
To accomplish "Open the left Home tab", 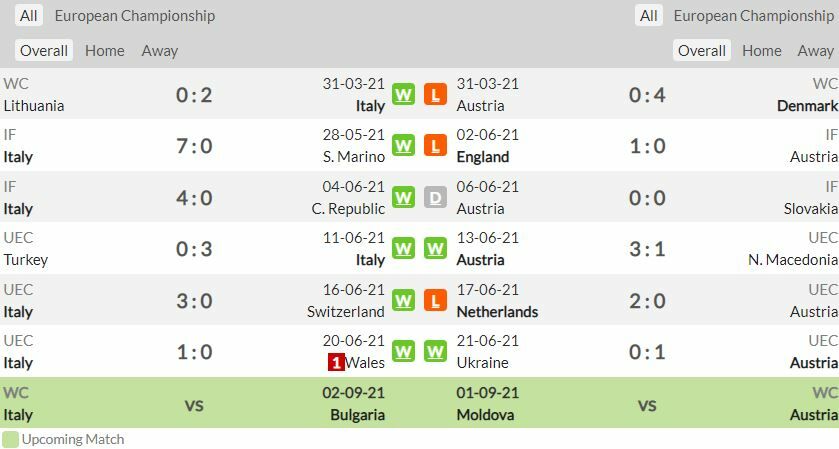I will 105,51.
